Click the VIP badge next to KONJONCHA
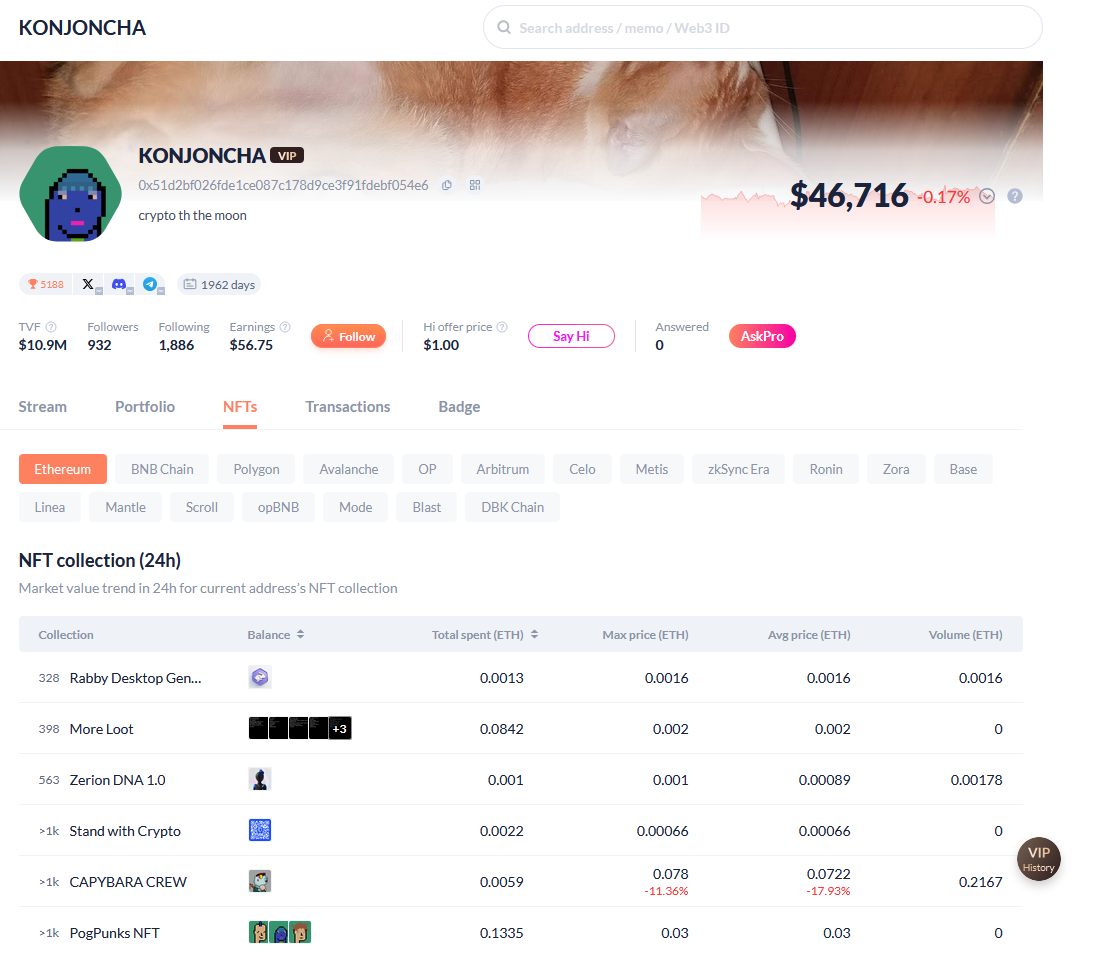Viewport: 1095px width, 957px height. [287, 156]
